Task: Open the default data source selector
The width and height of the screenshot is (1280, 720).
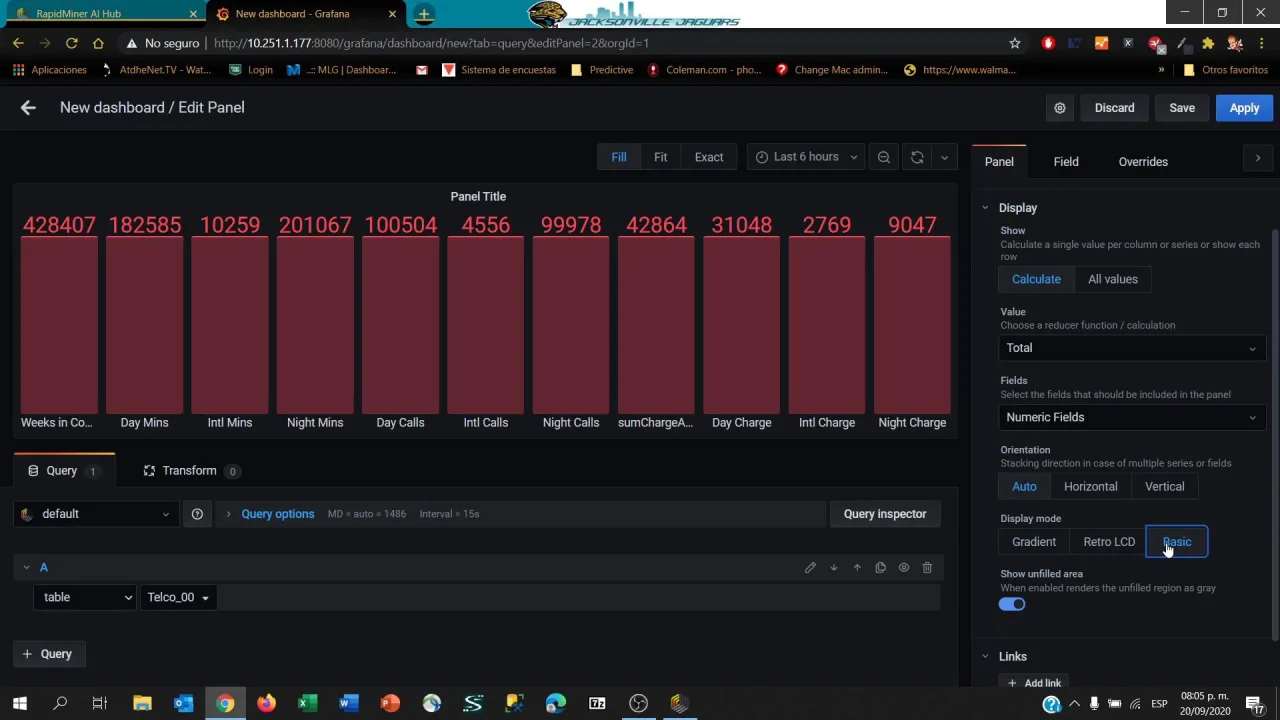Action: click(x=96, y=514)
